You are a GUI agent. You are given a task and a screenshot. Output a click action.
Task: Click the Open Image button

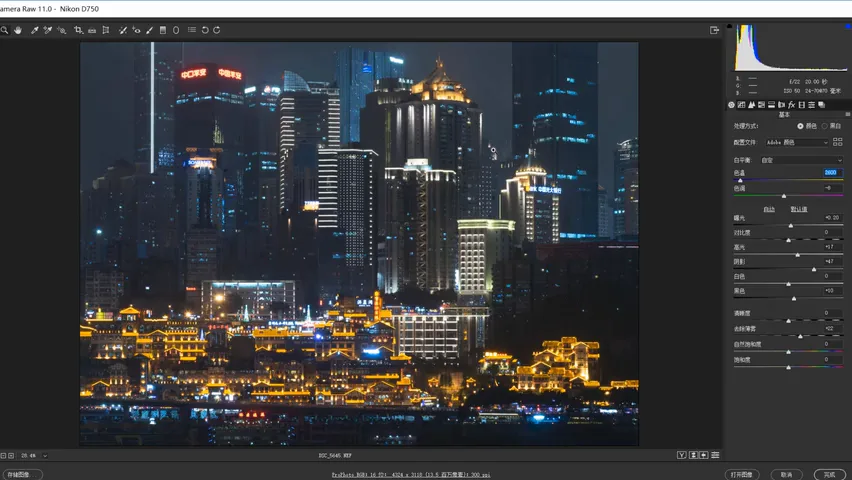(x=742, y=475)
